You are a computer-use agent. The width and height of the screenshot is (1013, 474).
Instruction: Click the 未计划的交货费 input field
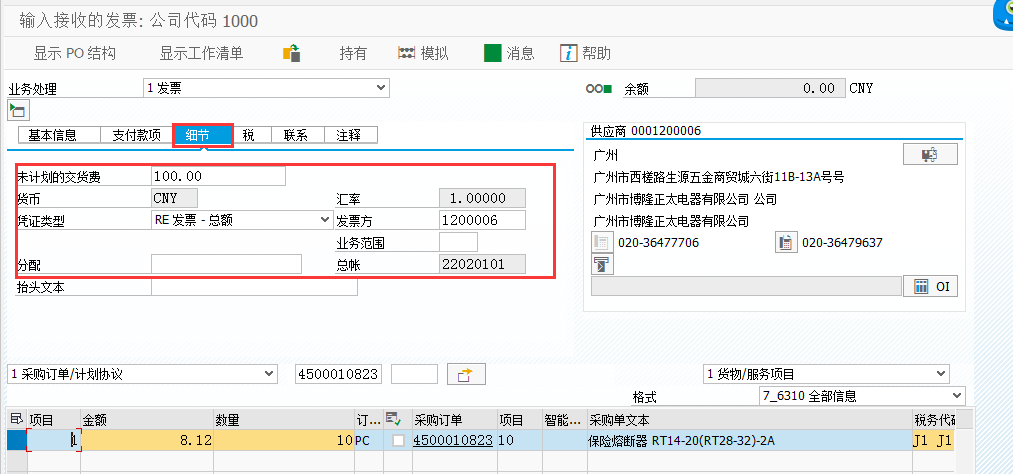tap(218, 176)
